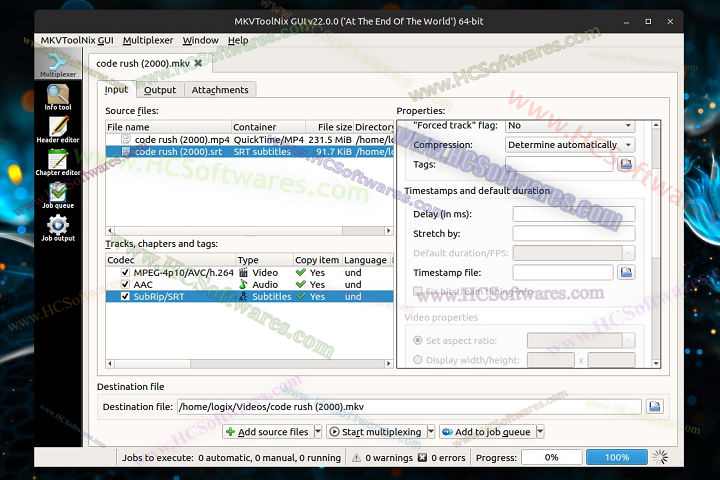Click the Timestamp file input field

click(x=563, y=272)
